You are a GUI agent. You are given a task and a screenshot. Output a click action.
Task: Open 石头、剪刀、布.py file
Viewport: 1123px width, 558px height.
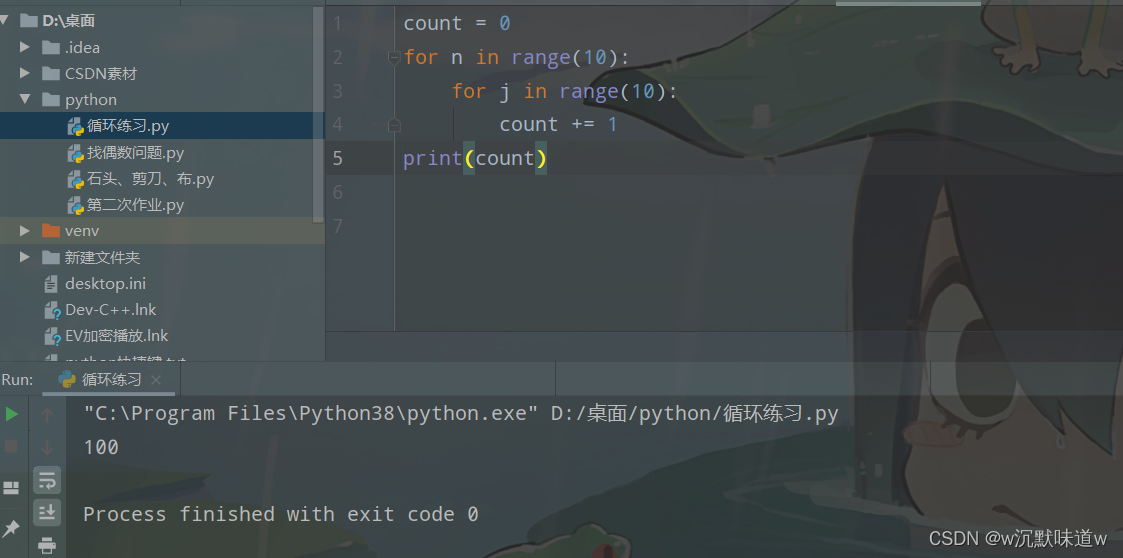pos(151,179)
